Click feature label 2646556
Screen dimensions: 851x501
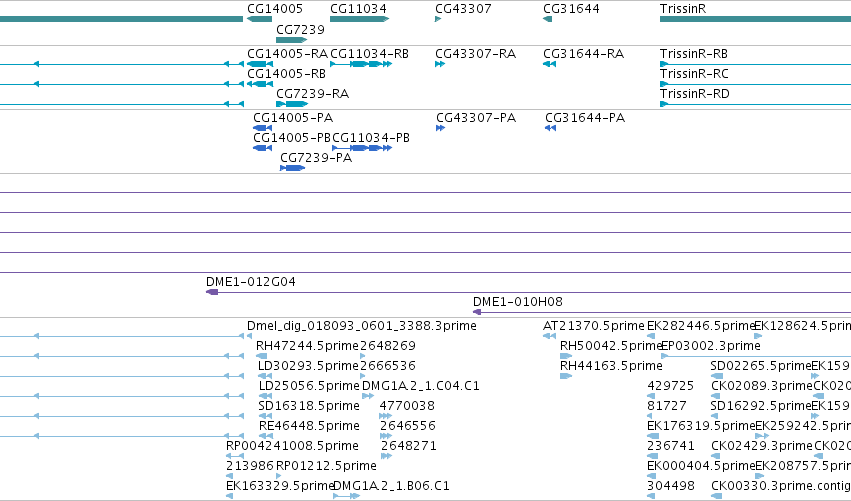coord(408,426)
